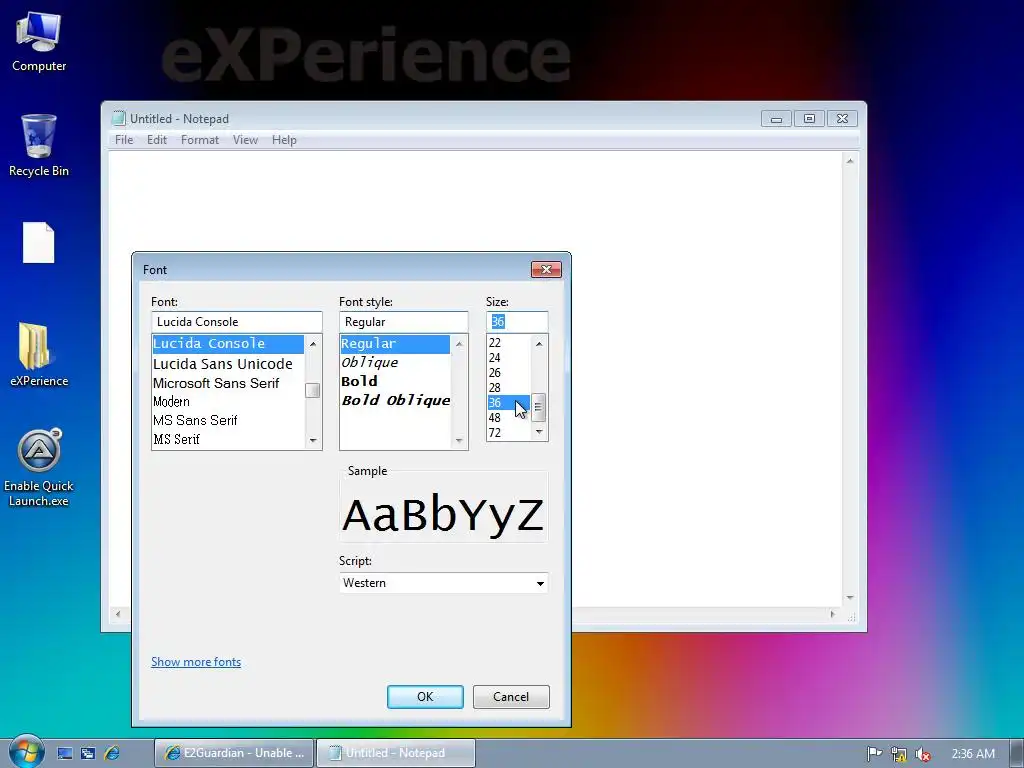1024x768 pixels.
Task: Confirm font selection with OK
Action: tap(425, 697)
